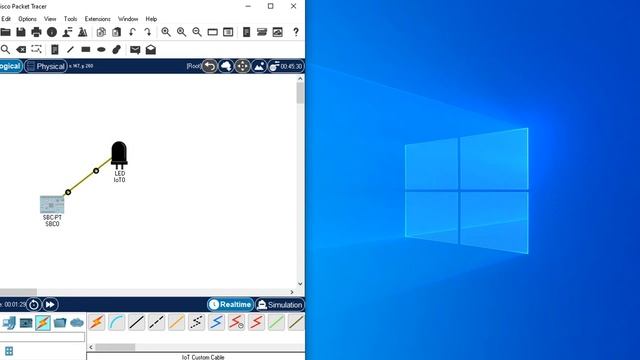Open the Window menu
This screenshot has width=640, height=360.
128,19
